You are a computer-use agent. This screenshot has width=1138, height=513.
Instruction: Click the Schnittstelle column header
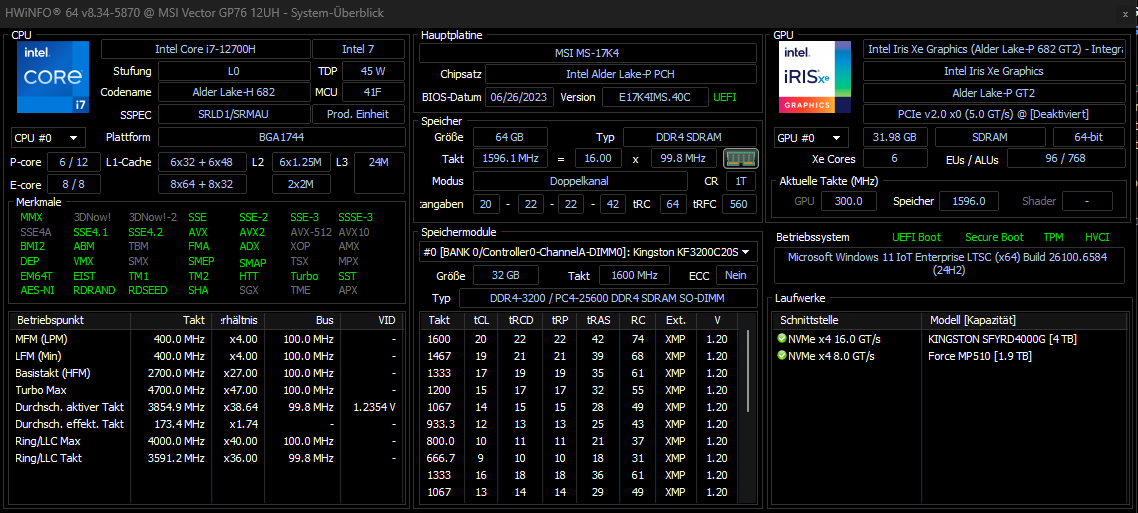click(x=848, y=320)
